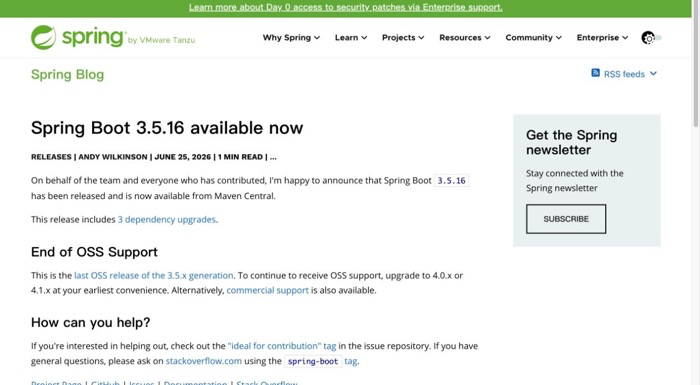The height and width of the screenshot is (385, 700).
Task: Click the spring-boot code tag
Action: click(313, 361)
